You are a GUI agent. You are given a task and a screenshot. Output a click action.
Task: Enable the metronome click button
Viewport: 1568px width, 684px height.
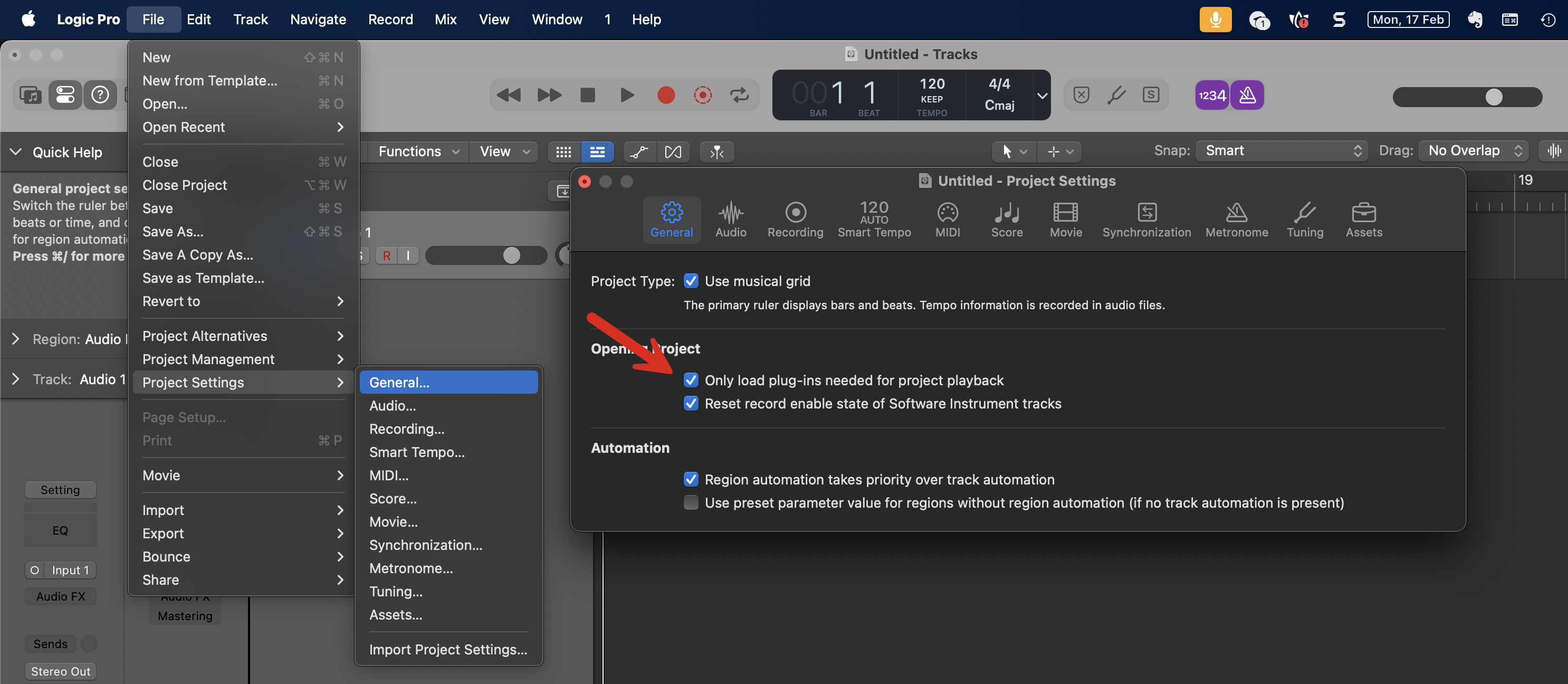[x=1247, y=95]
